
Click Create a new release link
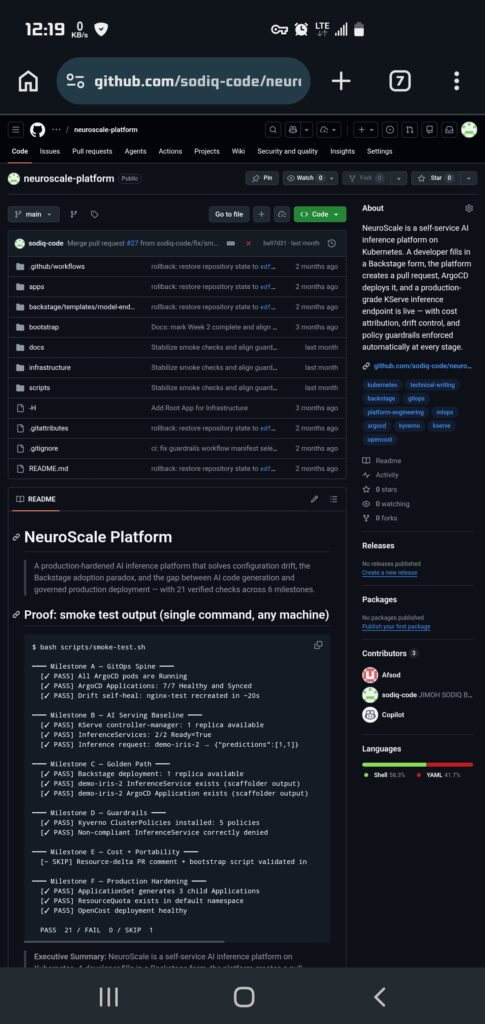click(x=390, y=573)
